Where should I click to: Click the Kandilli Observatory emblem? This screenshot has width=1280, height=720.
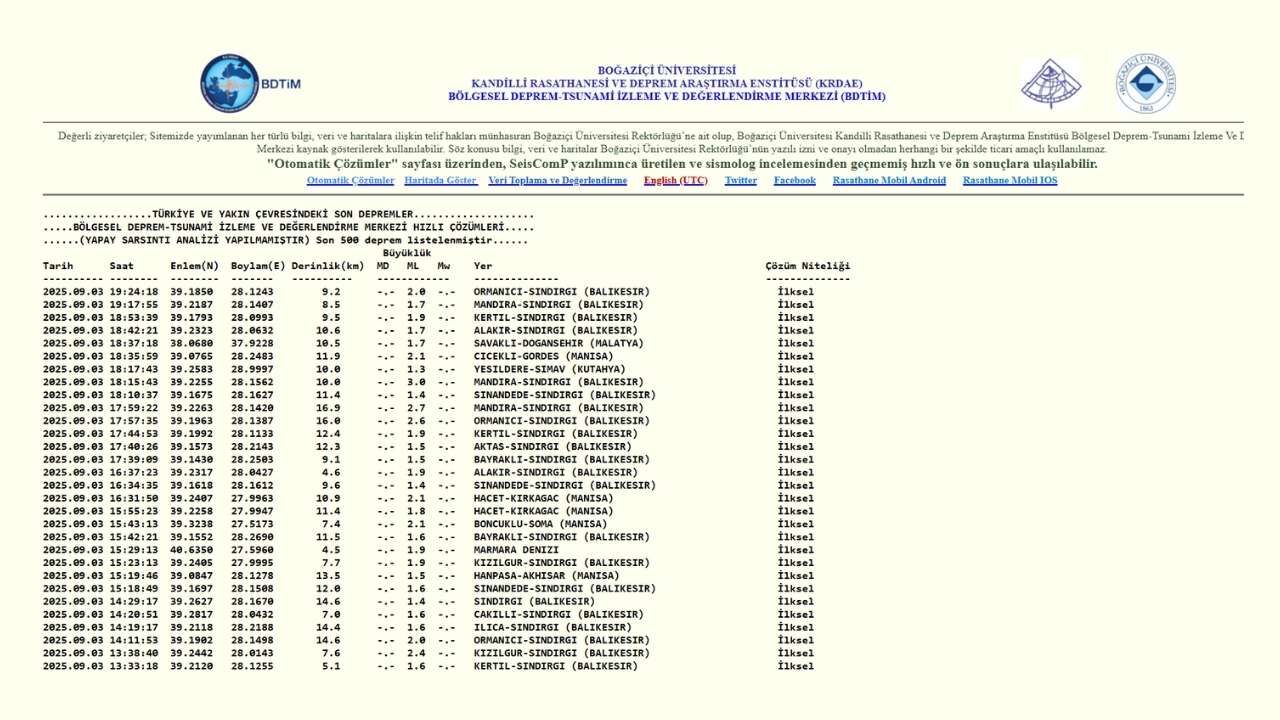click(x=1050, y=85)
